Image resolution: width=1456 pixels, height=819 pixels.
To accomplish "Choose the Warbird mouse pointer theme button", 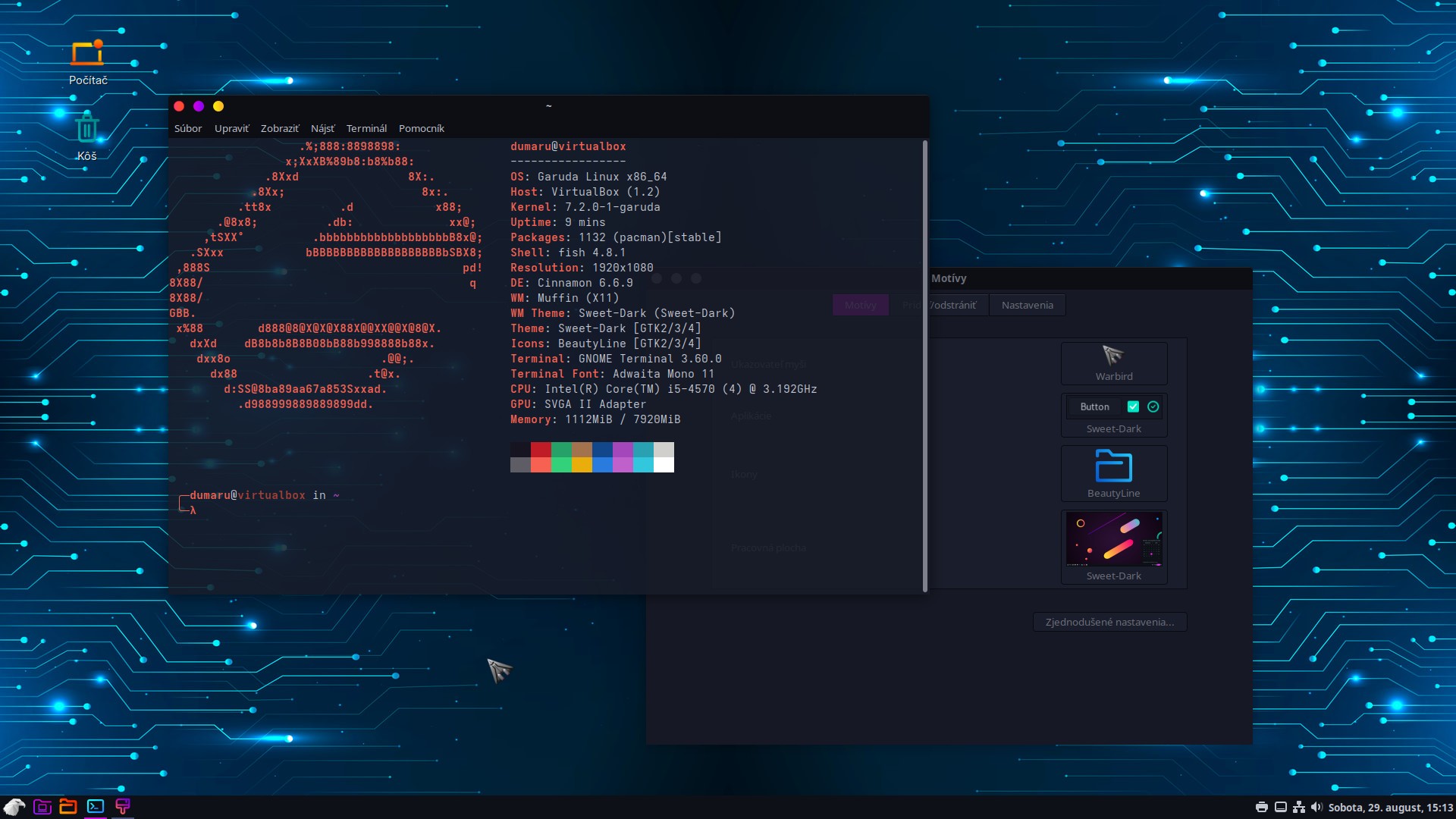I will click(1114, 363).
